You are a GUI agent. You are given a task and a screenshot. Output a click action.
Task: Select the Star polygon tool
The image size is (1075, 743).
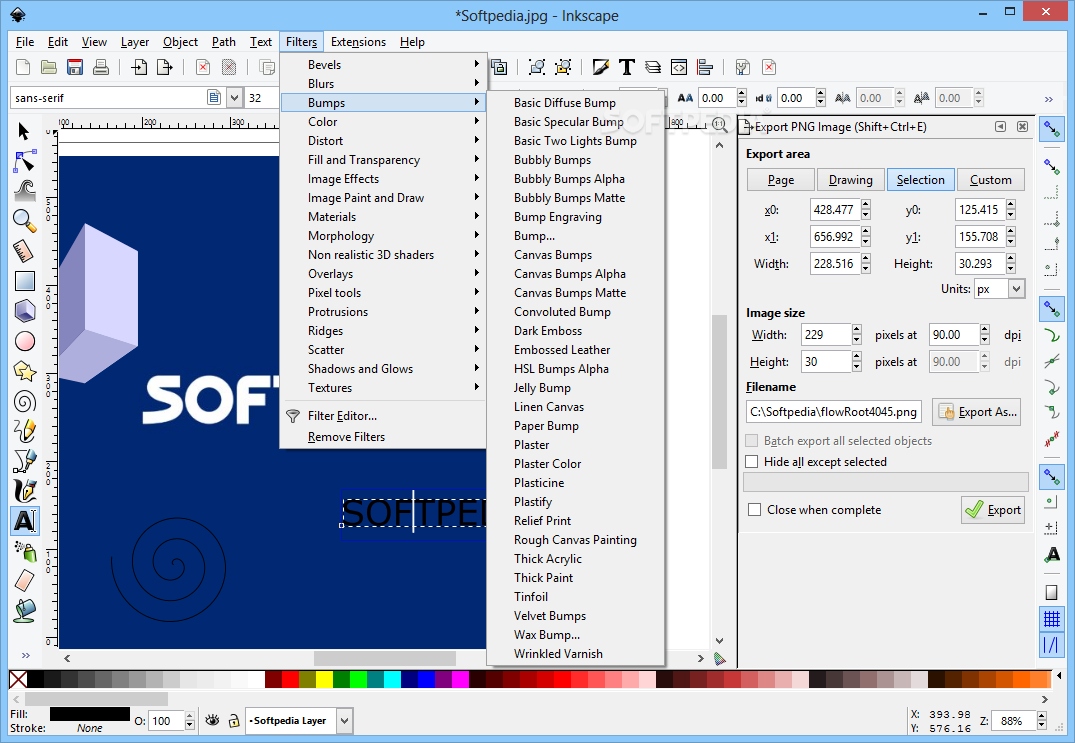click(24, 372)
